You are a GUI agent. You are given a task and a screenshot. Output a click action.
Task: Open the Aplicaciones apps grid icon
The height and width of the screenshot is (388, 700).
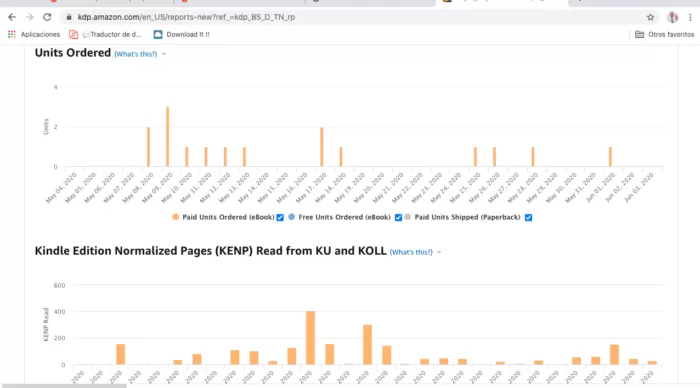pos(12,34)
